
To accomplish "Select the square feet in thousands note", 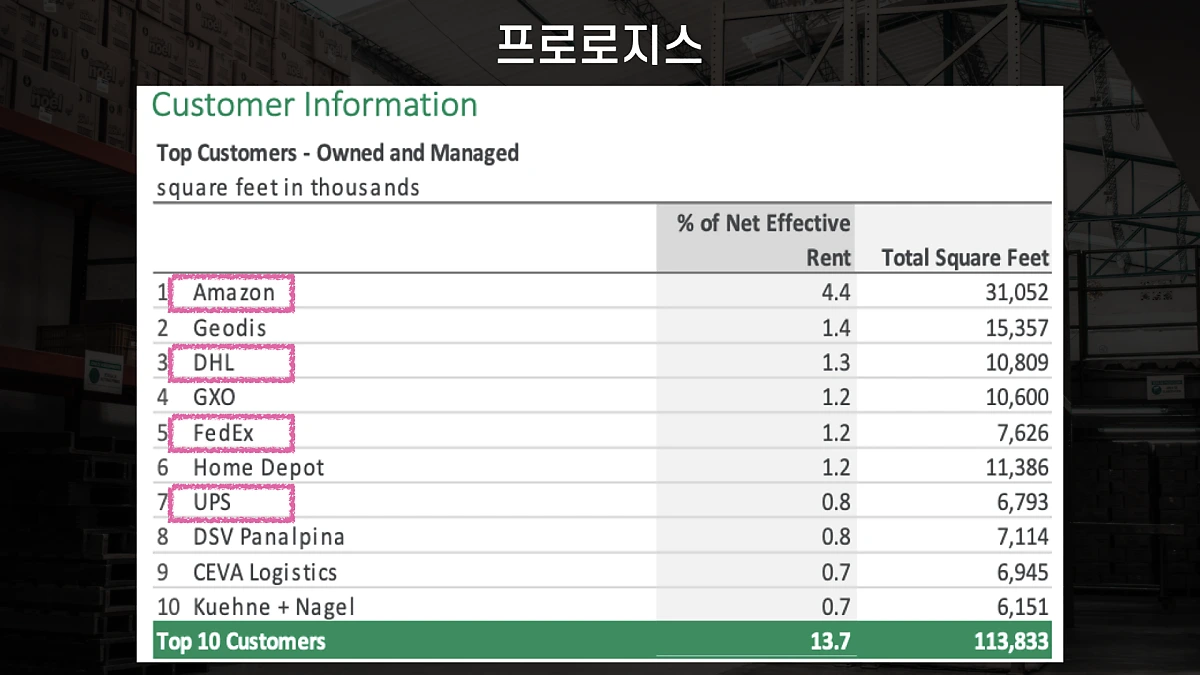I will point(287,188).
